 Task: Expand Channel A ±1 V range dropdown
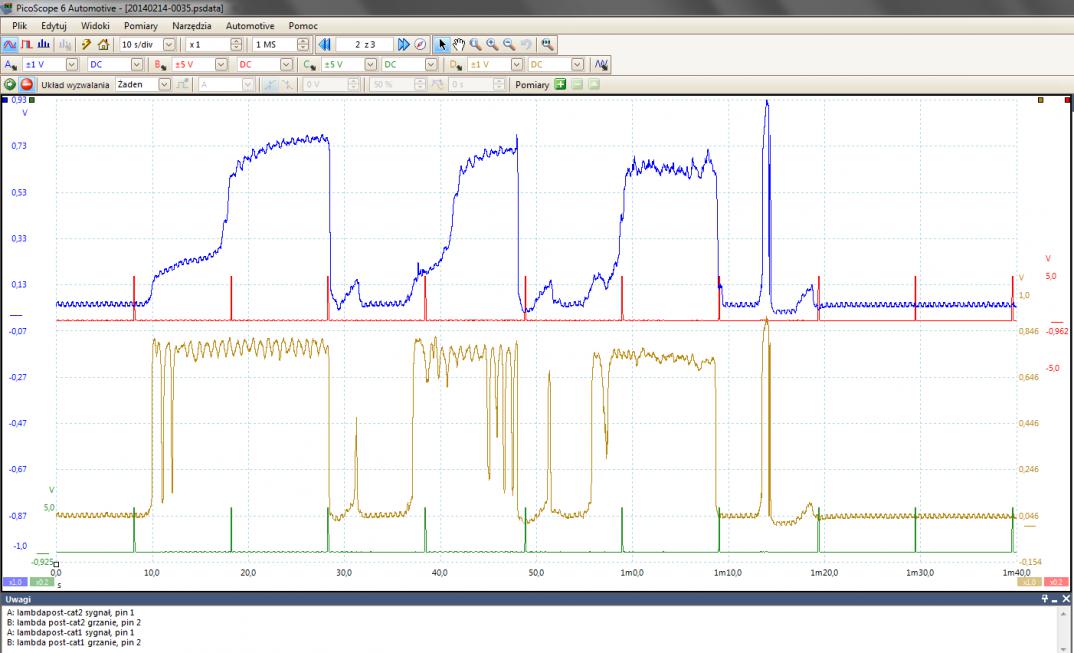(68, 65)
